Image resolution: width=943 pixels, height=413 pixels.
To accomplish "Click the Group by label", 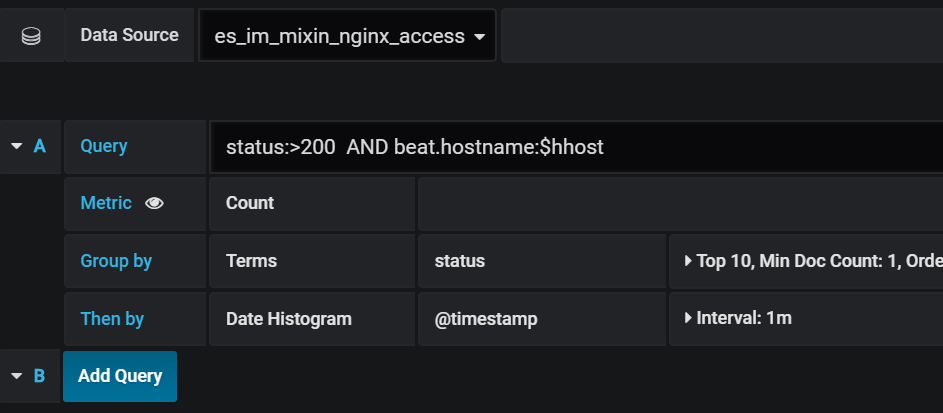I will 116,261.
